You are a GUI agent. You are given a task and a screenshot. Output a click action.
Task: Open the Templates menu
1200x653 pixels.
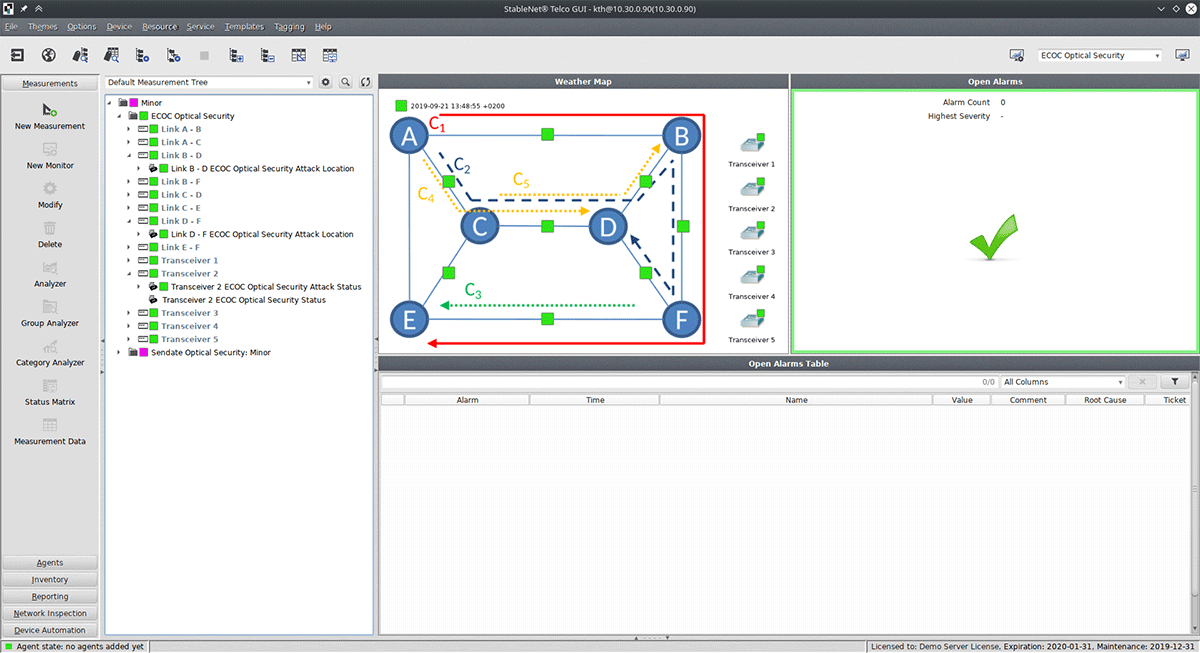(x=244, y=26)
